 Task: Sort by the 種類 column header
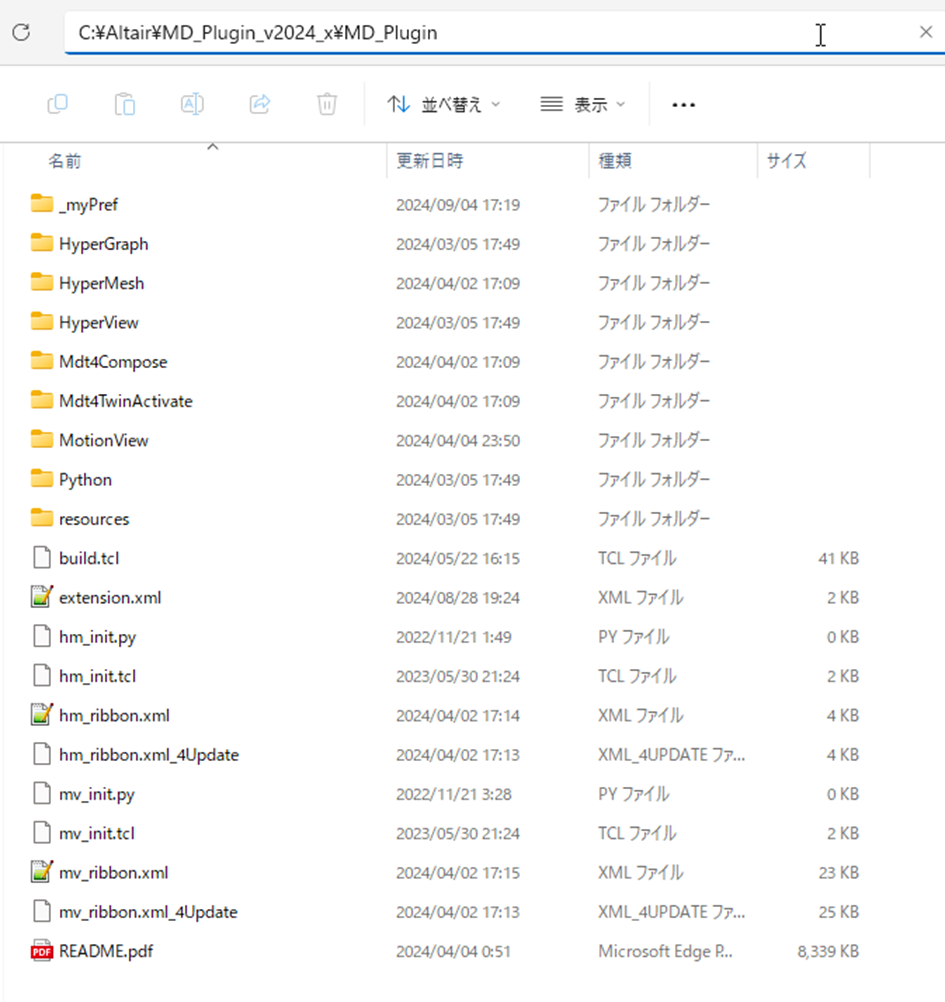point(615,160)
